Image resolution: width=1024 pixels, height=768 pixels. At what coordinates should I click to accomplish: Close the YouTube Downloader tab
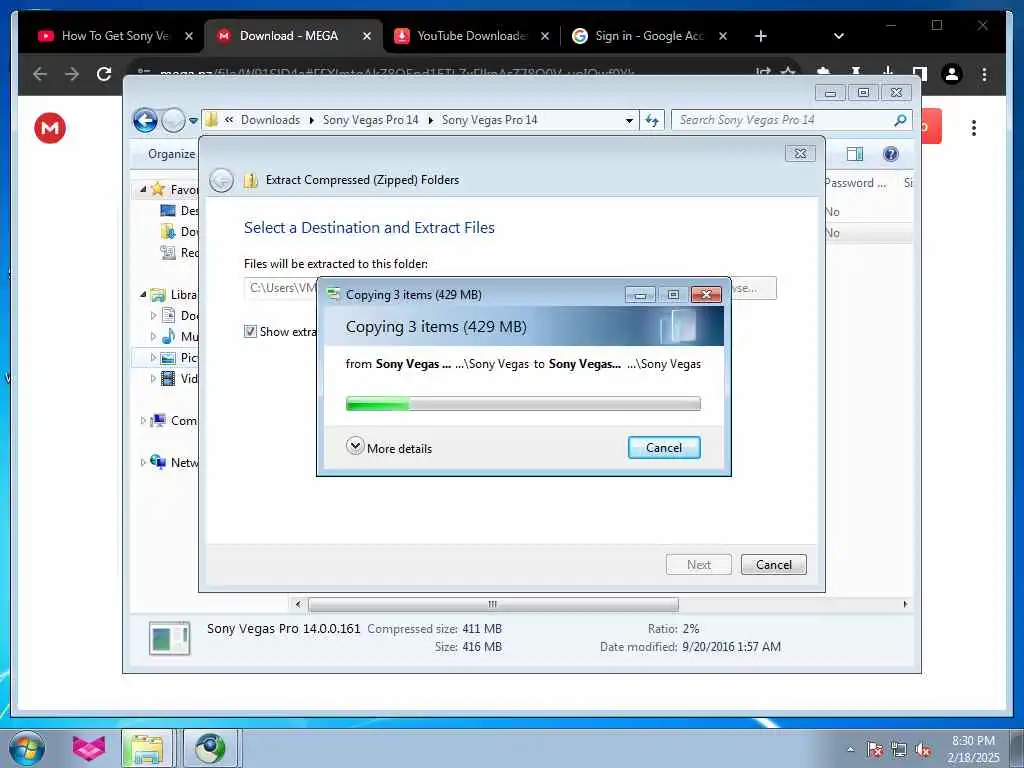click(545, 36)
